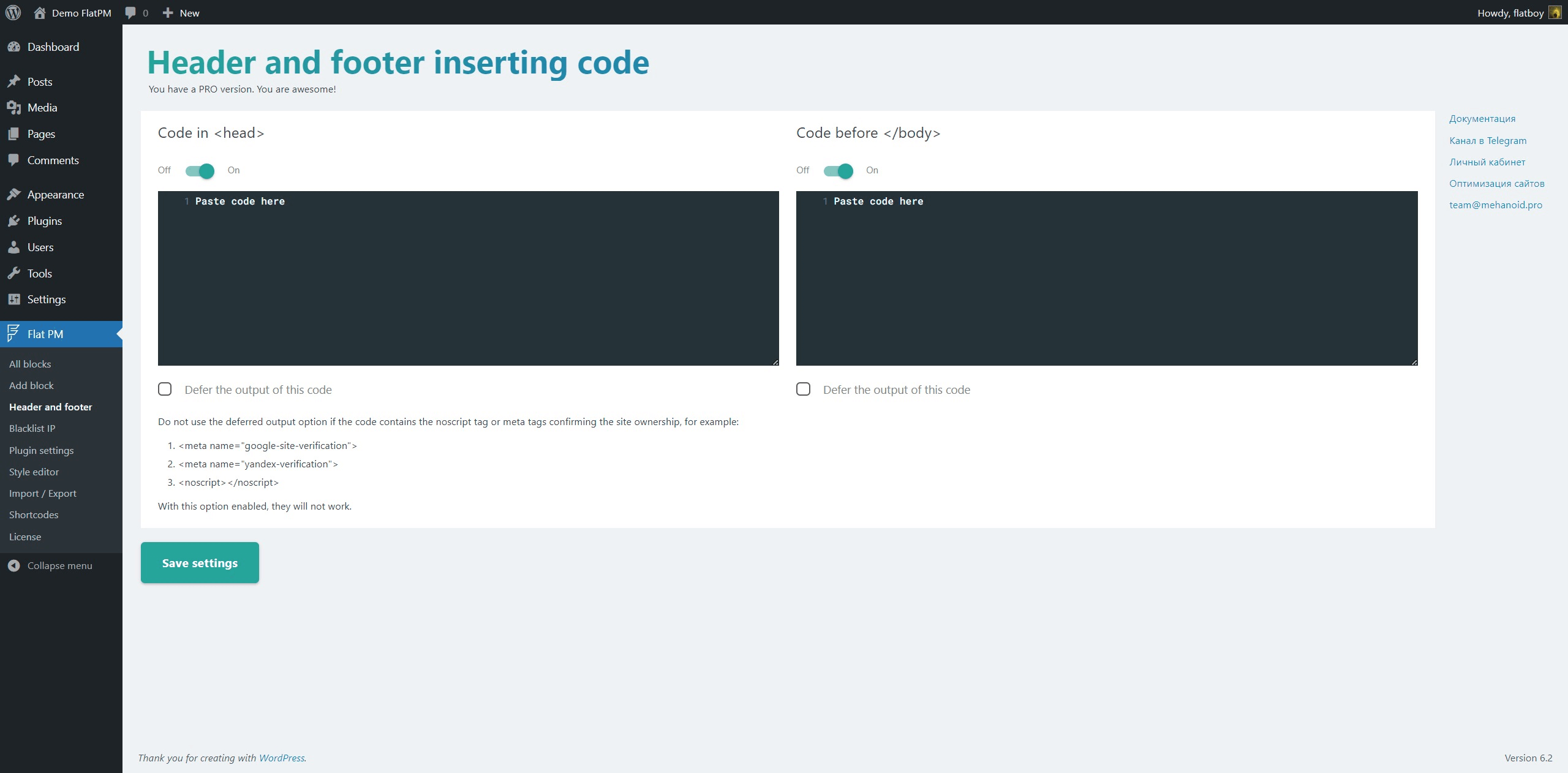Screen dimensions: 1568x773
Task: Expand the Appearance menu
Action: (x=55, y=195)
